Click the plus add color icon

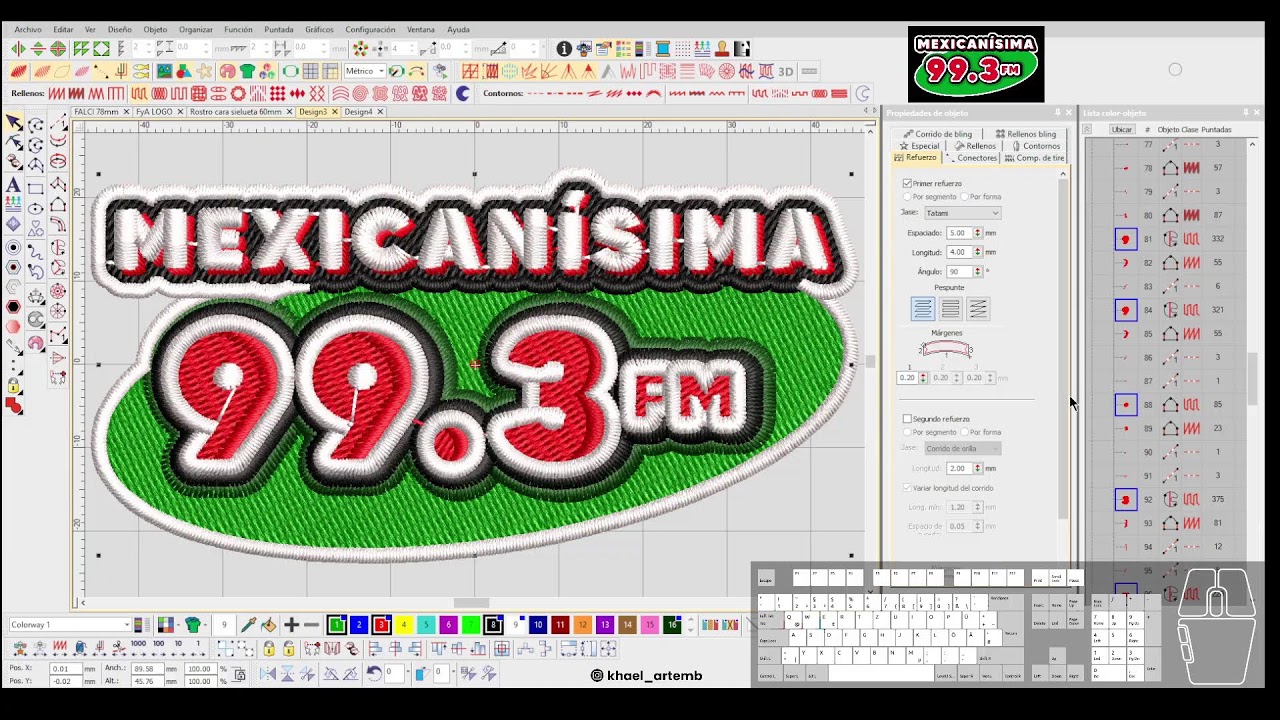pos(291,625)
